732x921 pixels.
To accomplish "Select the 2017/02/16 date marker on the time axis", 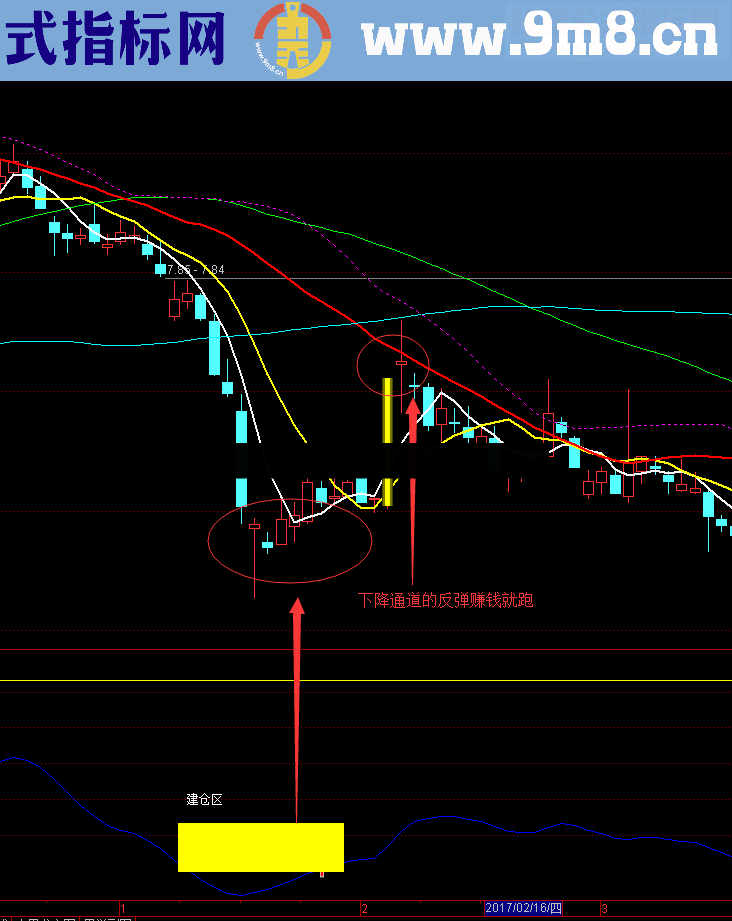I will (x=523, y=908).
